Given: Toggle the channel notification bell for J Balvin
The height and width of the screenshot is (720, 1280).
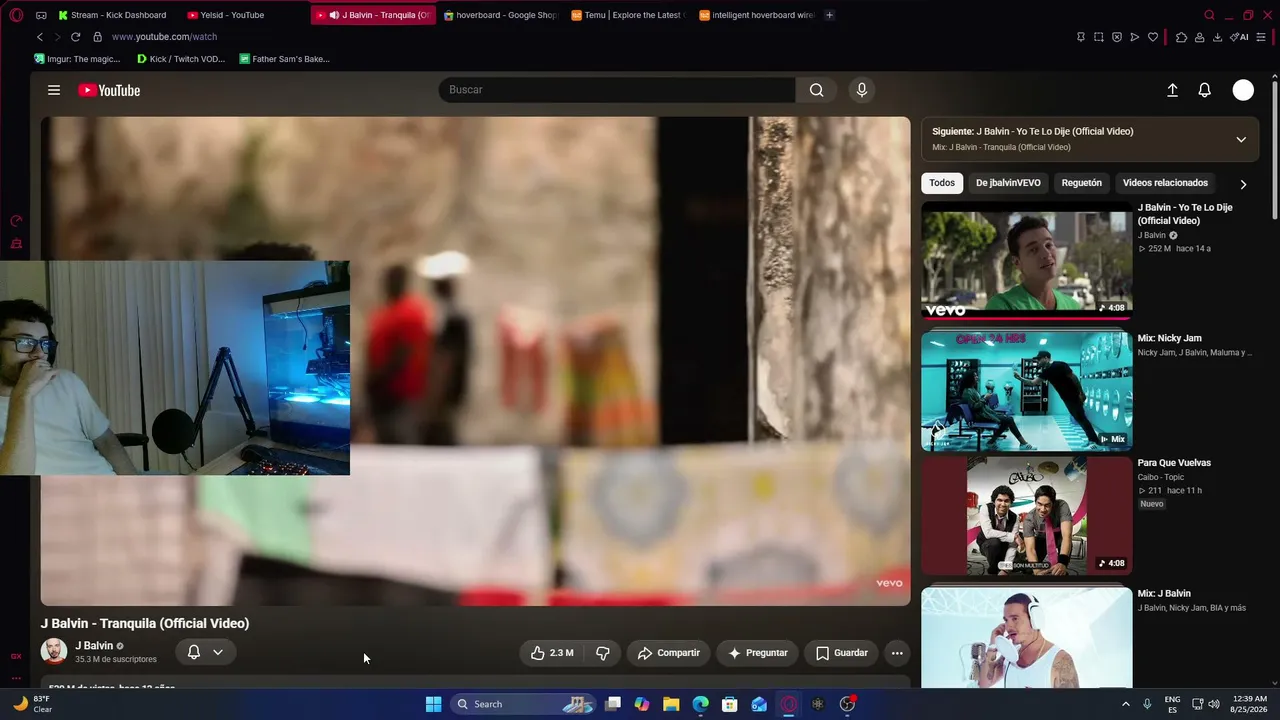Looking at the screenshot, I should point(194,652).
